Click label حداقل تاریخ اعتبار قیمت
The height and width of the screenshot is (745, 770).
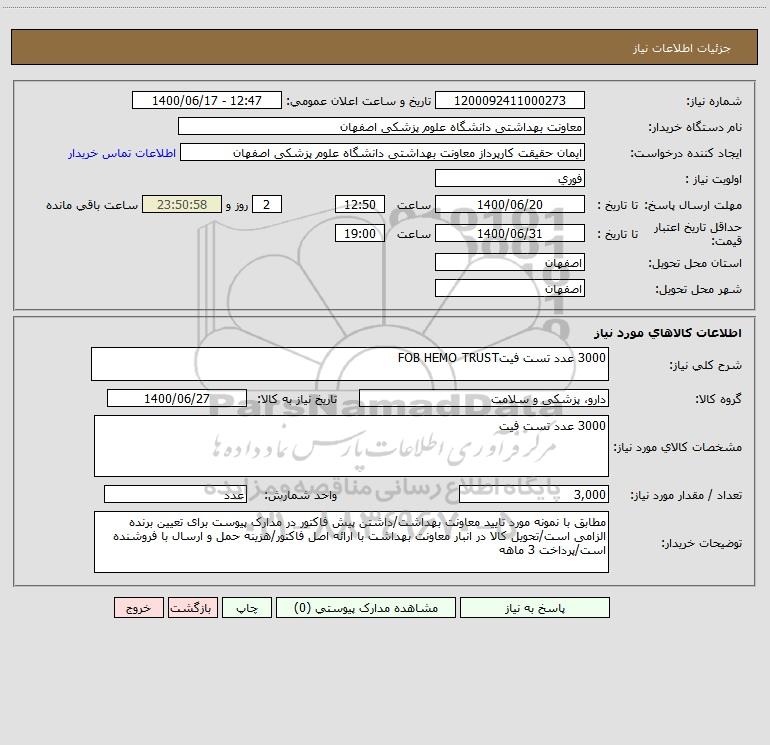(x=697, y=234)
